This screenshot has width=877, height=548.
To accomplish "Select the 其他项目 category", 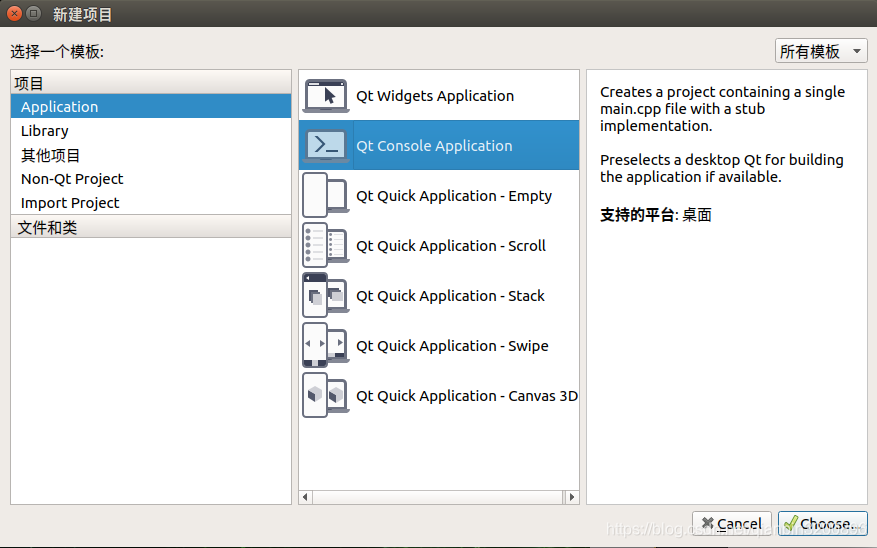I will (151, 155).
